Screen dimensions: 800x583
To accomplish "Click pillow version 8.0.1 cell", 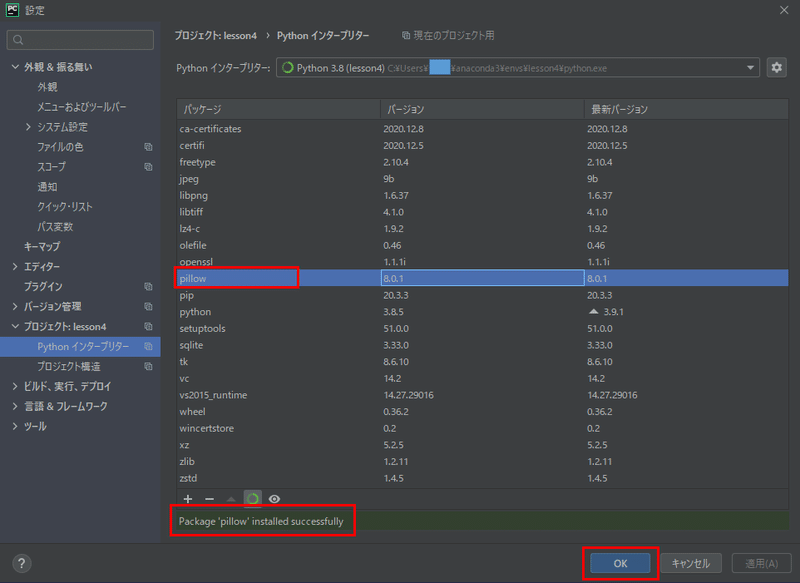I will (x=482, y=278).
